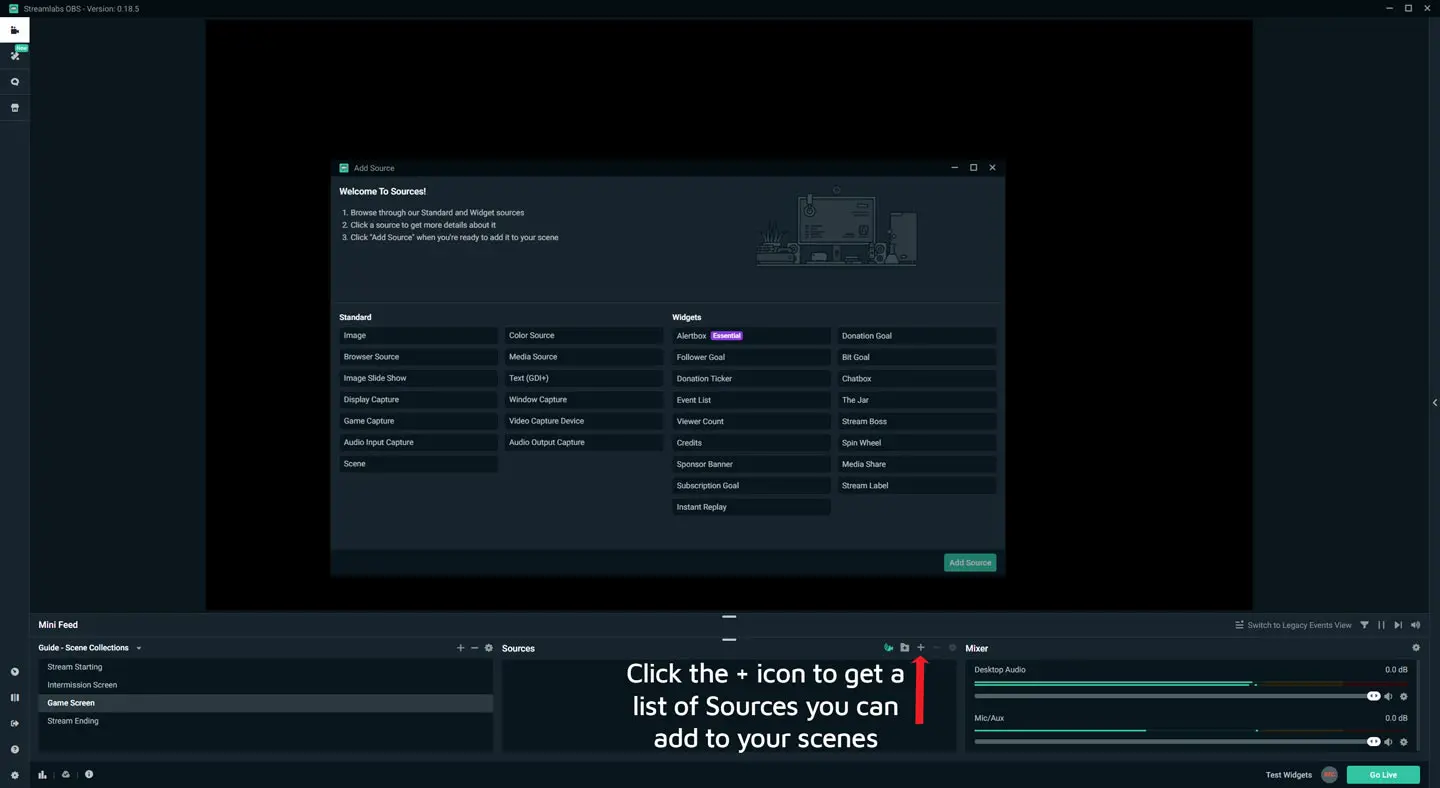Pick the Window Capture source
Screen dimensions: 1440x788
[x=583, y=400]
